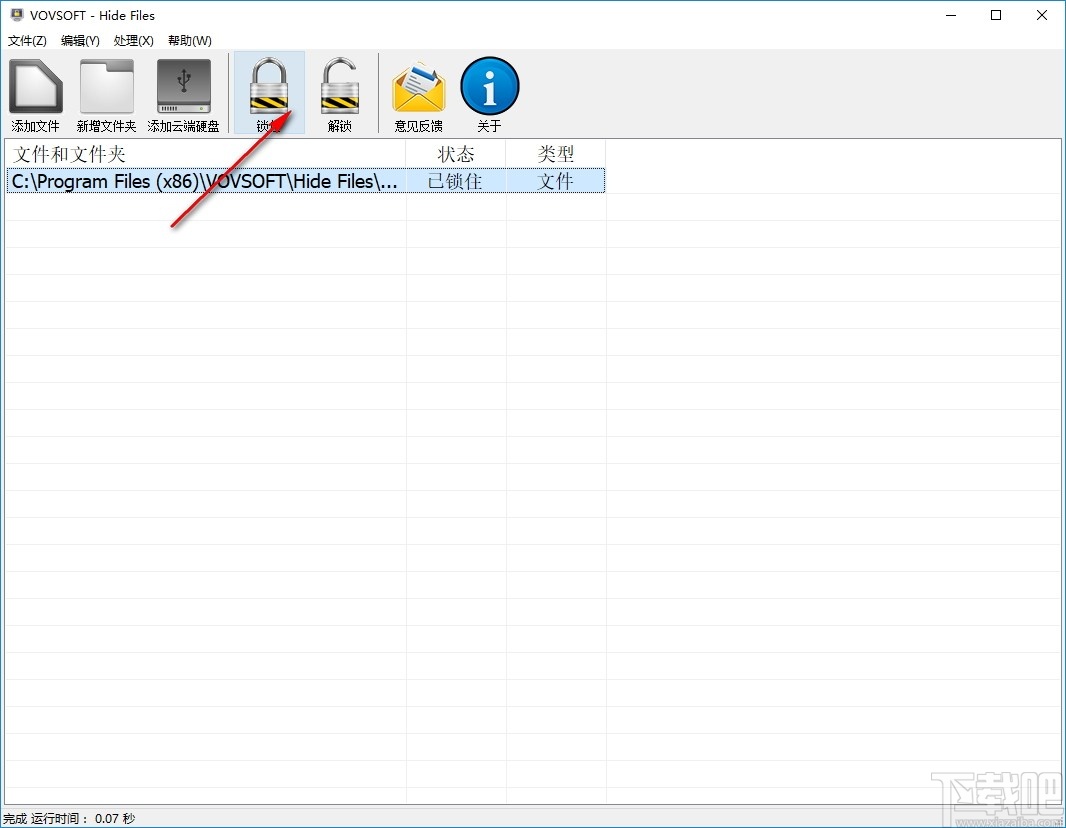Click the VOVSOFT shield icon in the title bar
This screenshot has width=1066, height=828.
pos(15,15)
